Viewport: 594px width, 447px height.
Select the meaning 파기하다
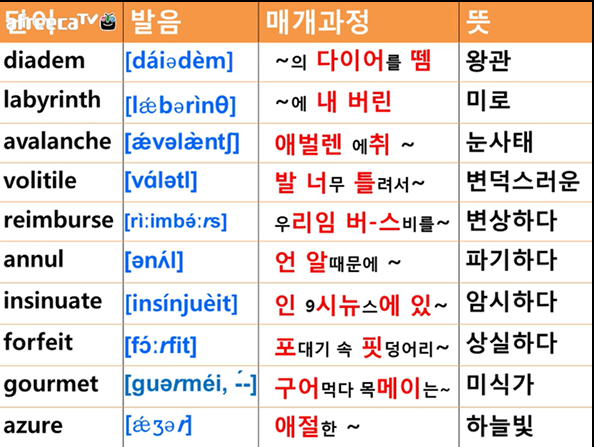[x=511, y=260]
